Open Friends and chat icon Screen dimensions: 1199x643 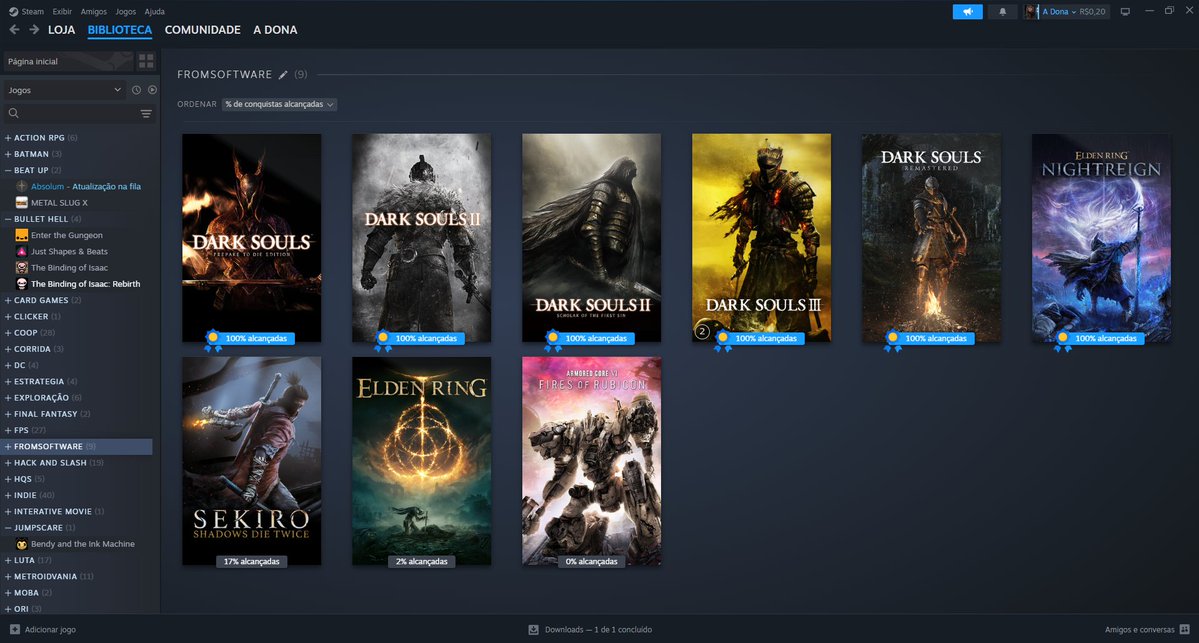(1184, 629)
